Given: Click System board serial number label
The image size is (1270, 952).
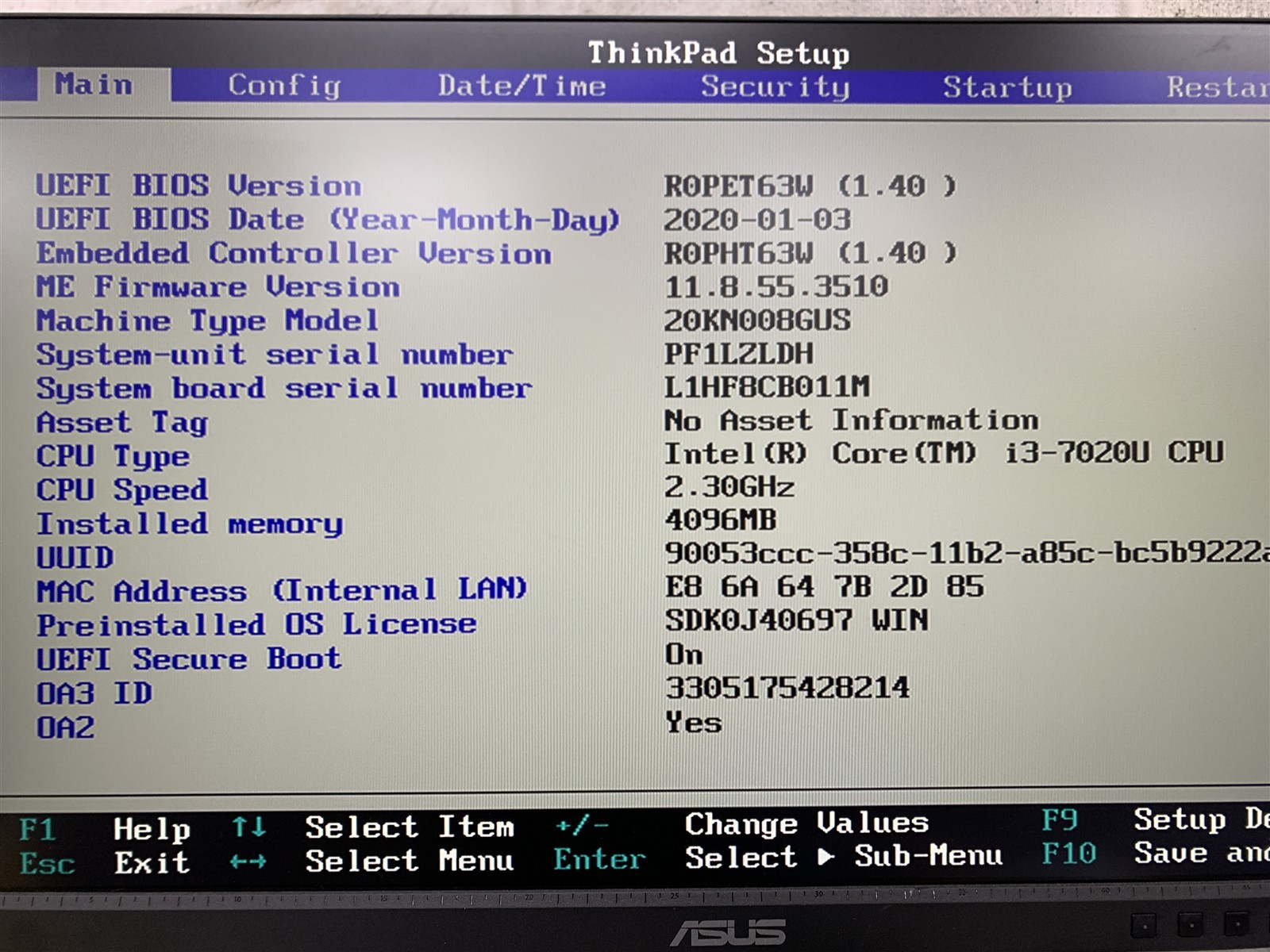Looking at the screenshot, I should (x=283, y=389).
